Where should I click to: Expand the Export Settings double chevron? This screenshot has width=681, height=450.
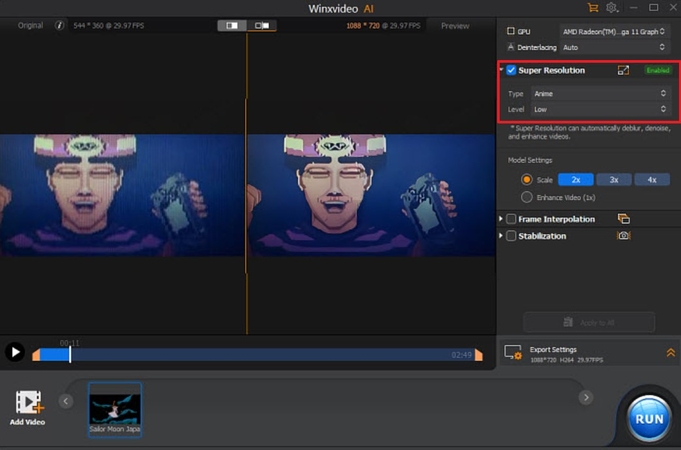pyautogui.click(x=671, y=352)
